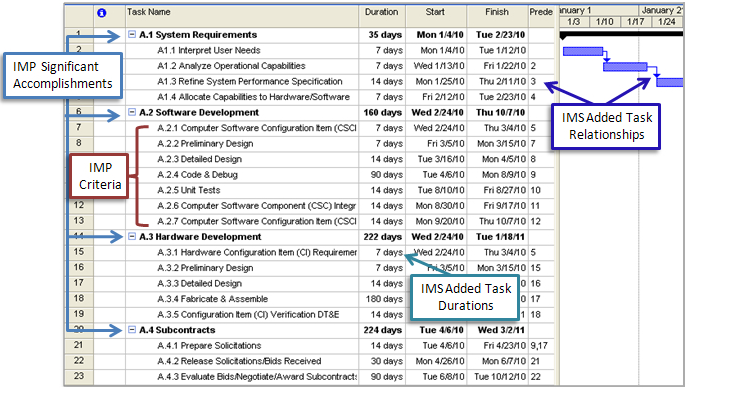The image size is (732, 411).
Task: Collapse the A.3 Hardware Development outline
Action: (133, 237)
